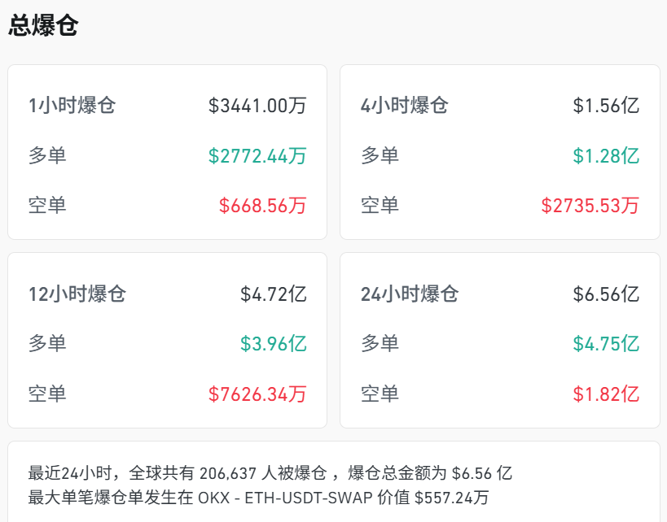Click the red $2735.53万 short value
667x522 pixels.
tap(590, 205)
